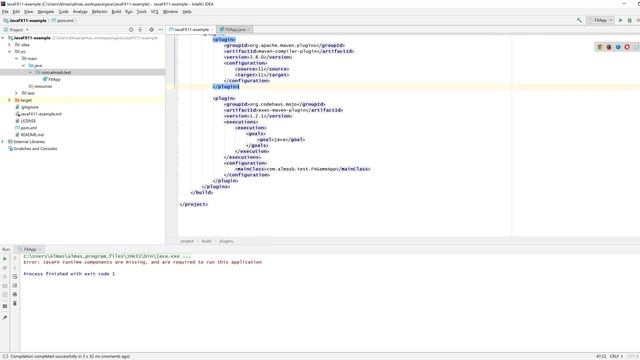
Task: Select the FXApp tab in Run panel
Action: pyautogui.click(x=29, y=249)
